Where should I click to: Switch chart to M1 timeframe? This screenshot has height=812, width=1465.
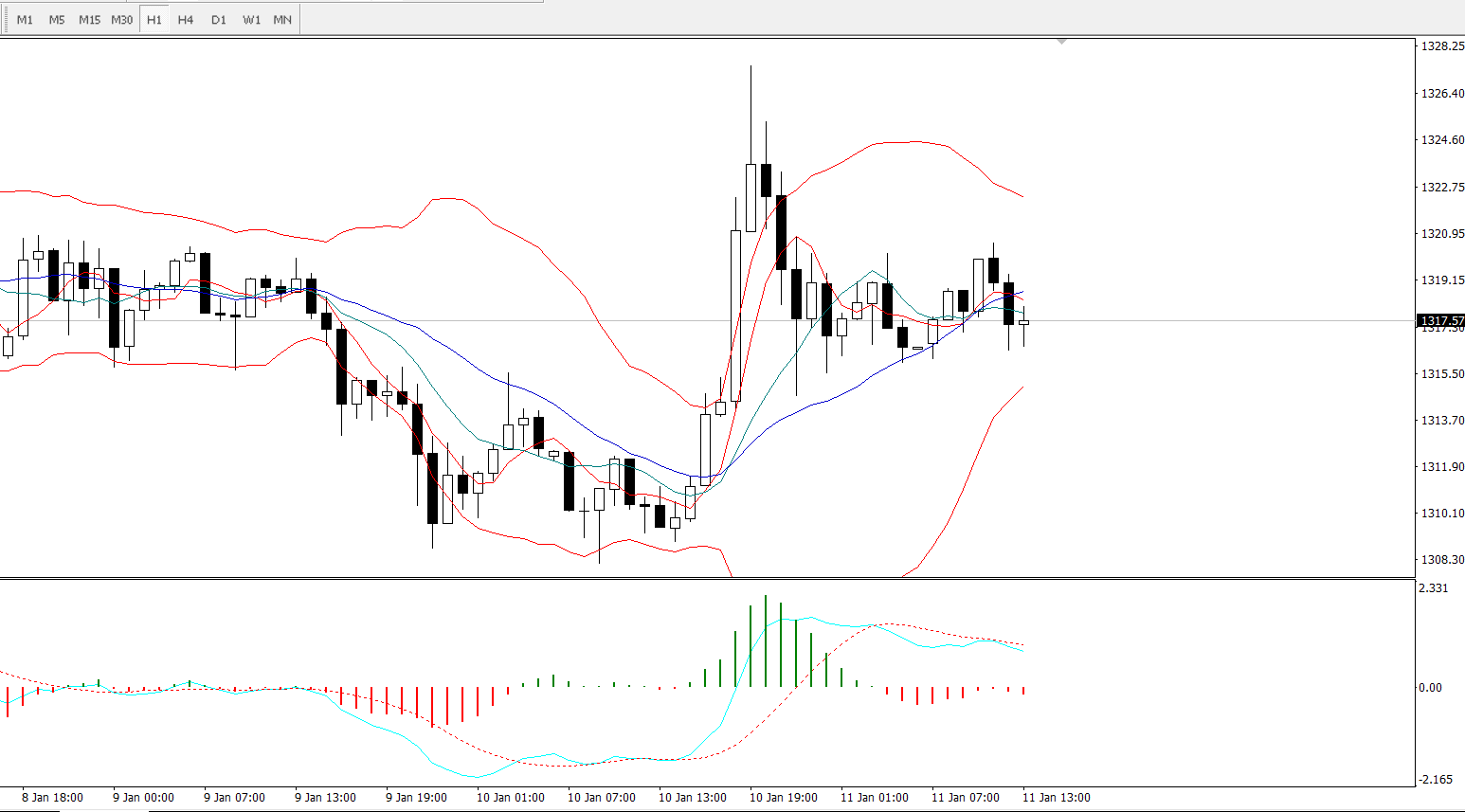[x=25, y=20]
